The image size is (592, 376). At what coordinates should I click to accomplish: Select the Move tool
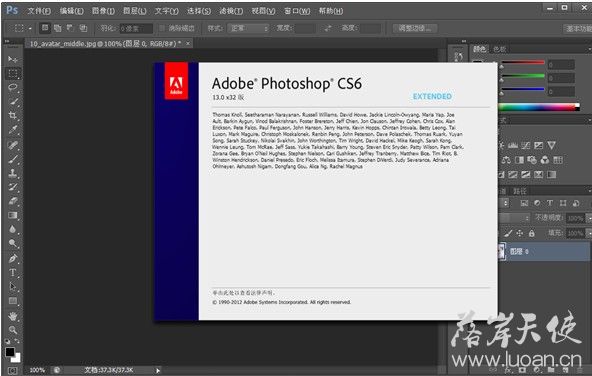(x=12, y=59)
